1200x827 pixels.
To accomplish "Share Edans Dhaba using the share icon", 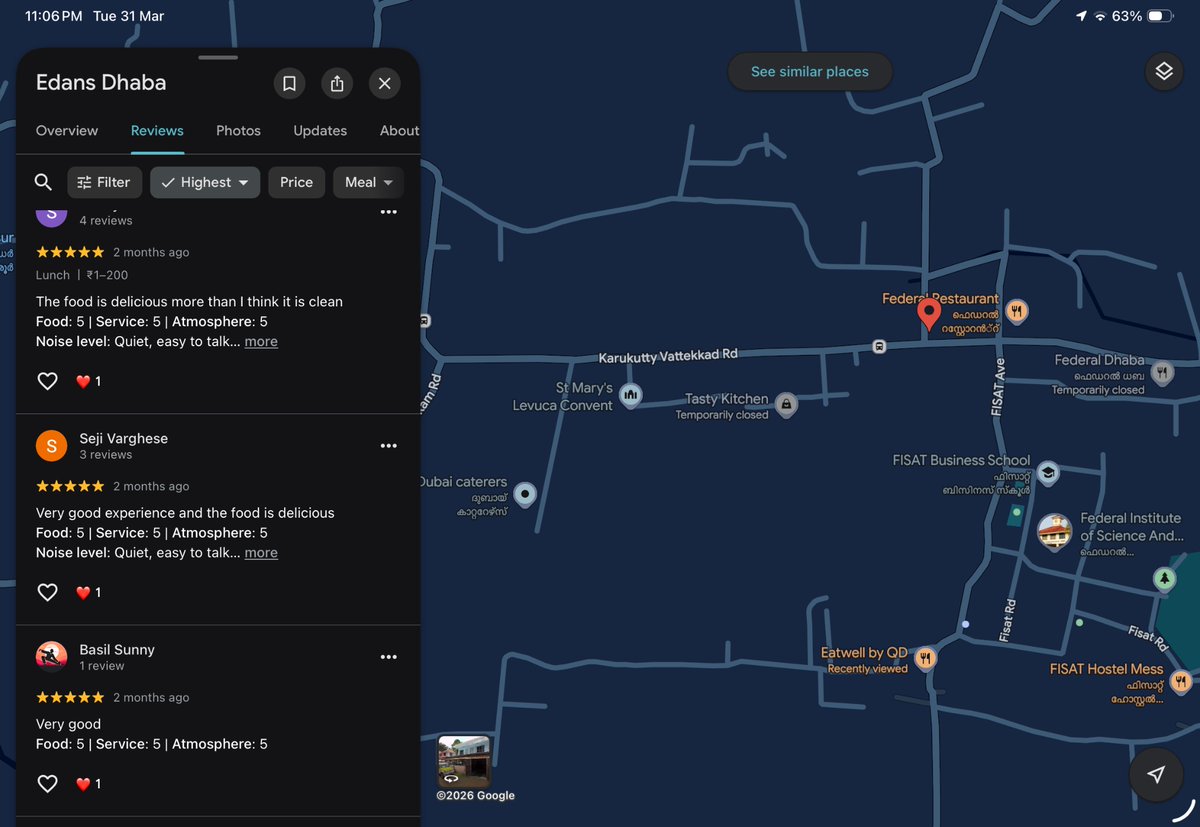I will click(337, 83).
